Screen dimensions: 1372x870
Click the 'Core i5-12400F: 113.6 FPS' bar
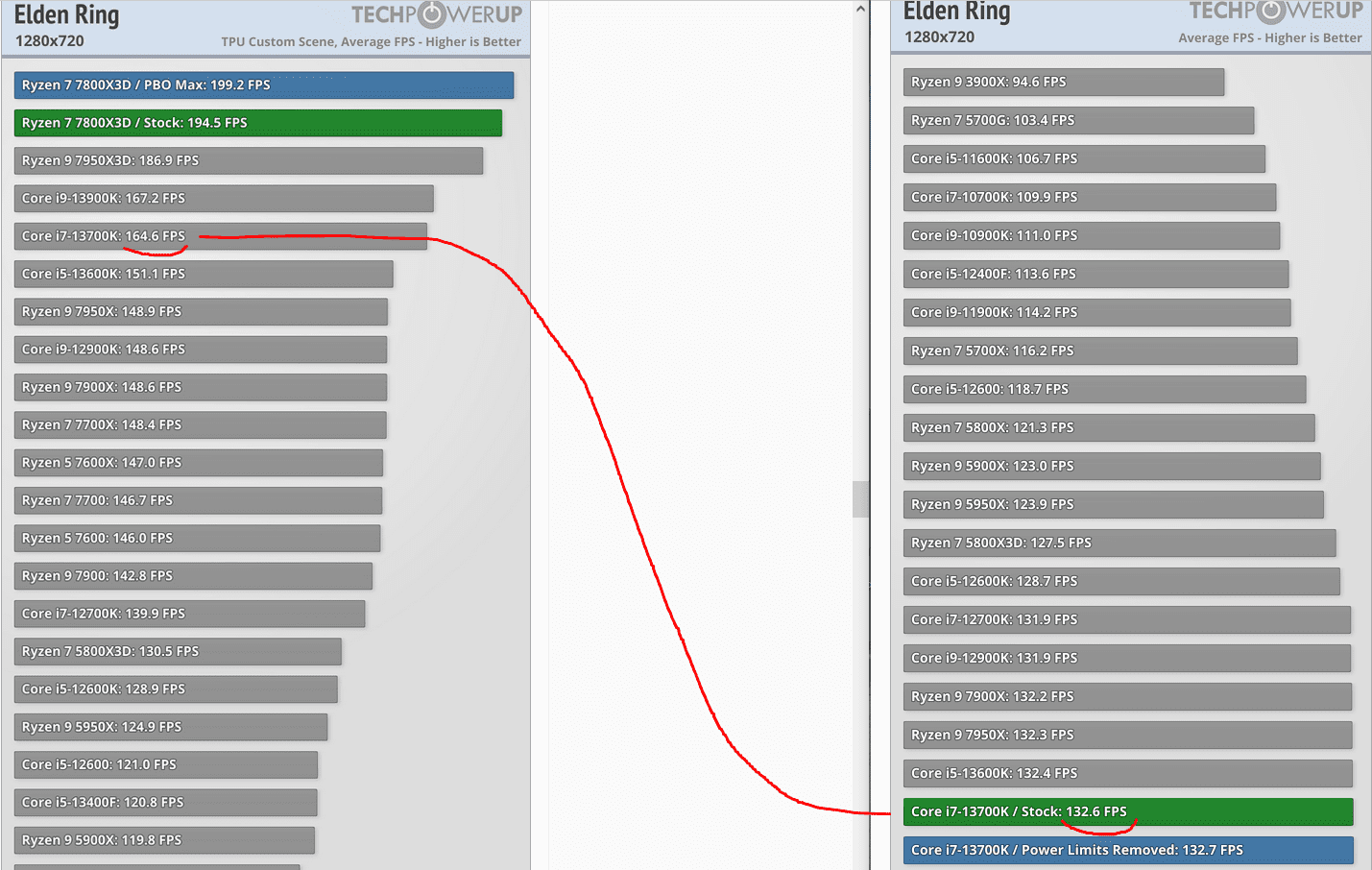click(x=1096, y=274)
